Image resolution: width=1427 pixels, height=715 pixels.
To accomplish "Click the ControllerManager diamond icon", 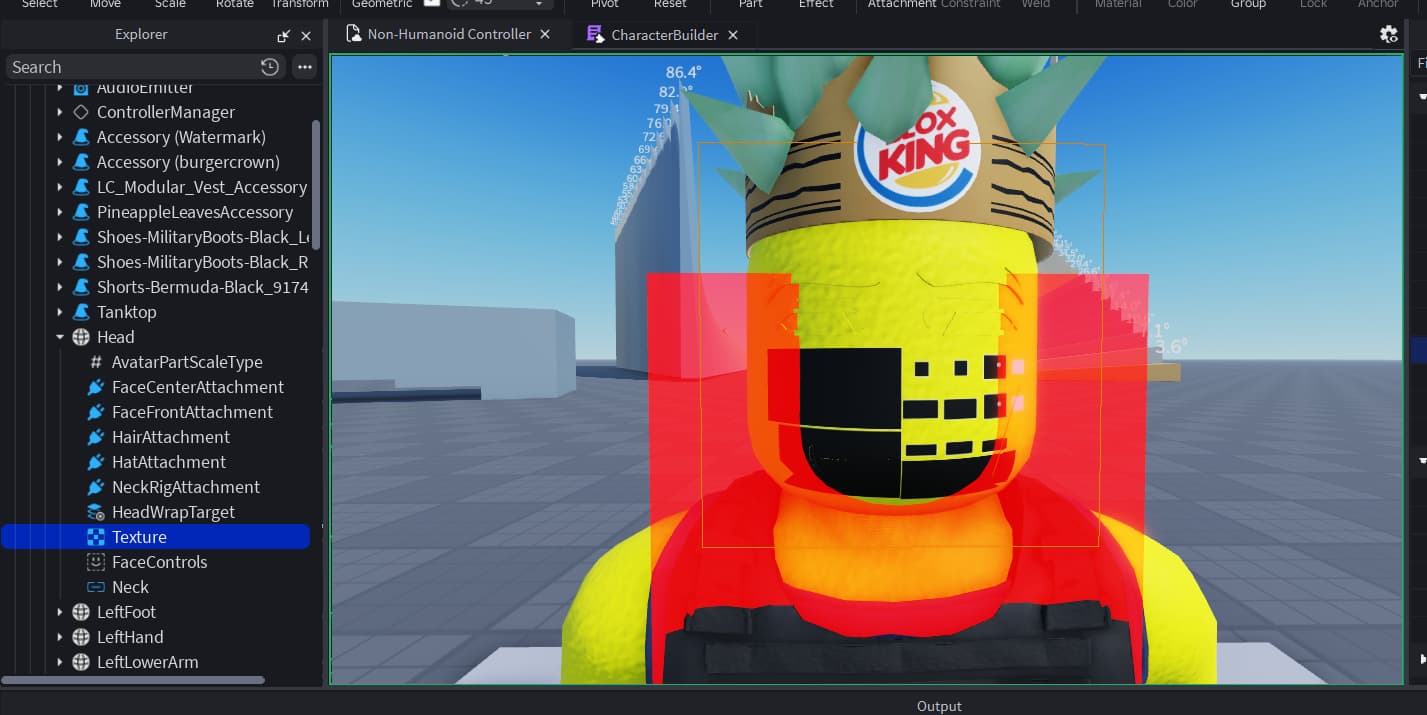I will coord(81,112).
